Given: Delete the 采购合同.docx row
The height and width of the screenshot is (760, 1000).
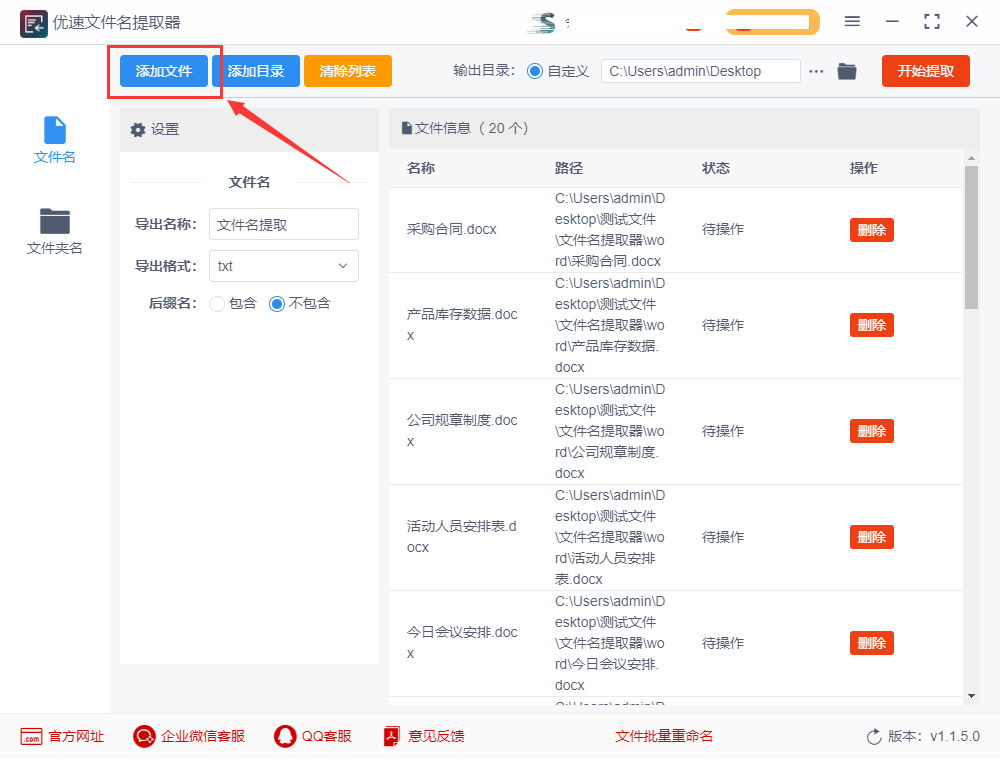Looking at the screenshot, I should [x=872, y=230].
